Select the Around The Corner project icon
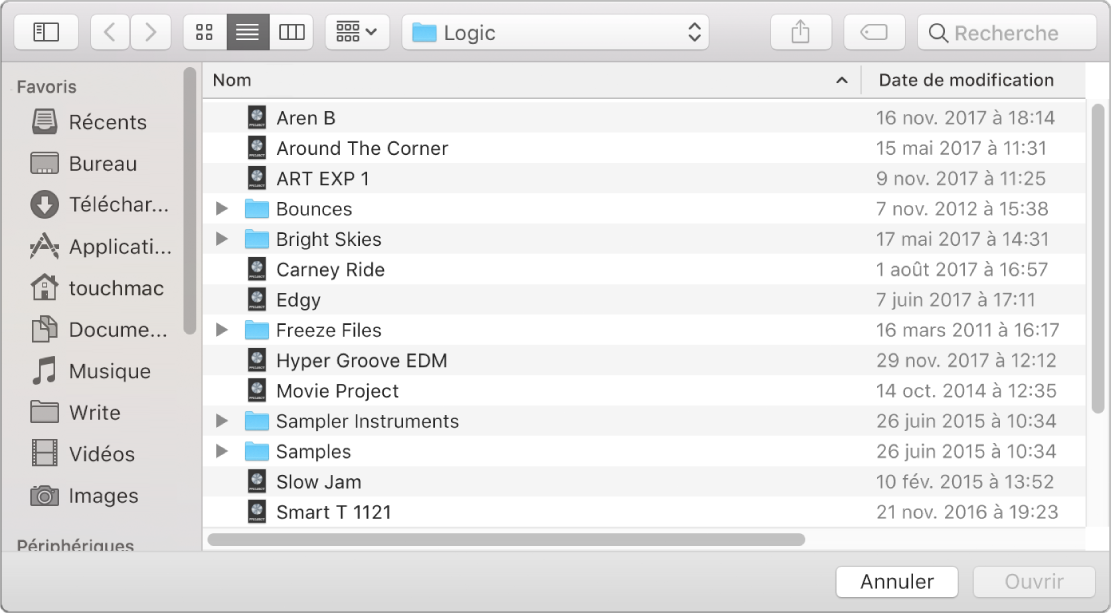Image resolution: width=1112 pixels, height=614 pixels. 257,148
